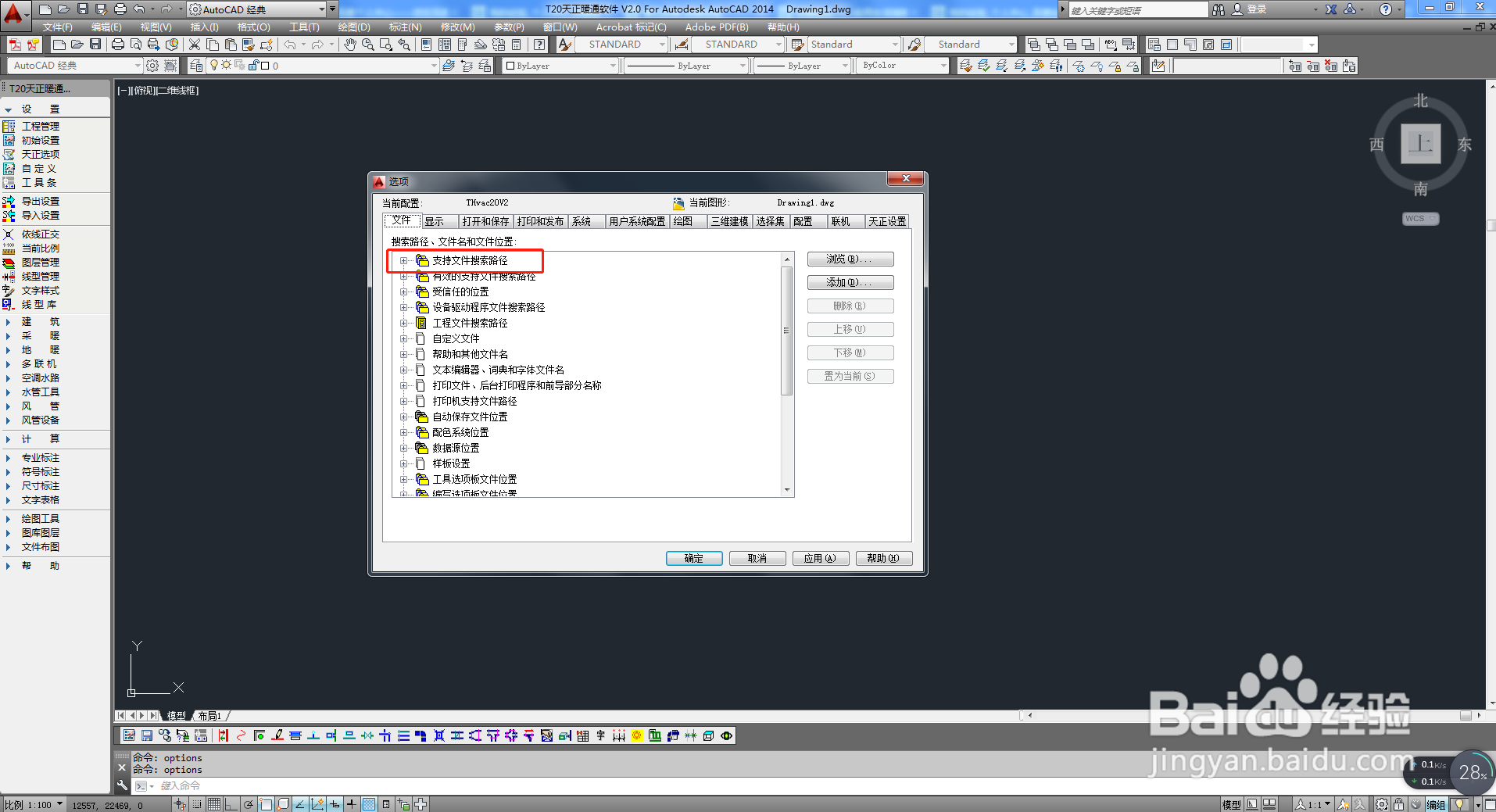This screenshot has height=812, width=1496.
Task: Click the 帮助(H) dialog button
Action: coord(884,558)
